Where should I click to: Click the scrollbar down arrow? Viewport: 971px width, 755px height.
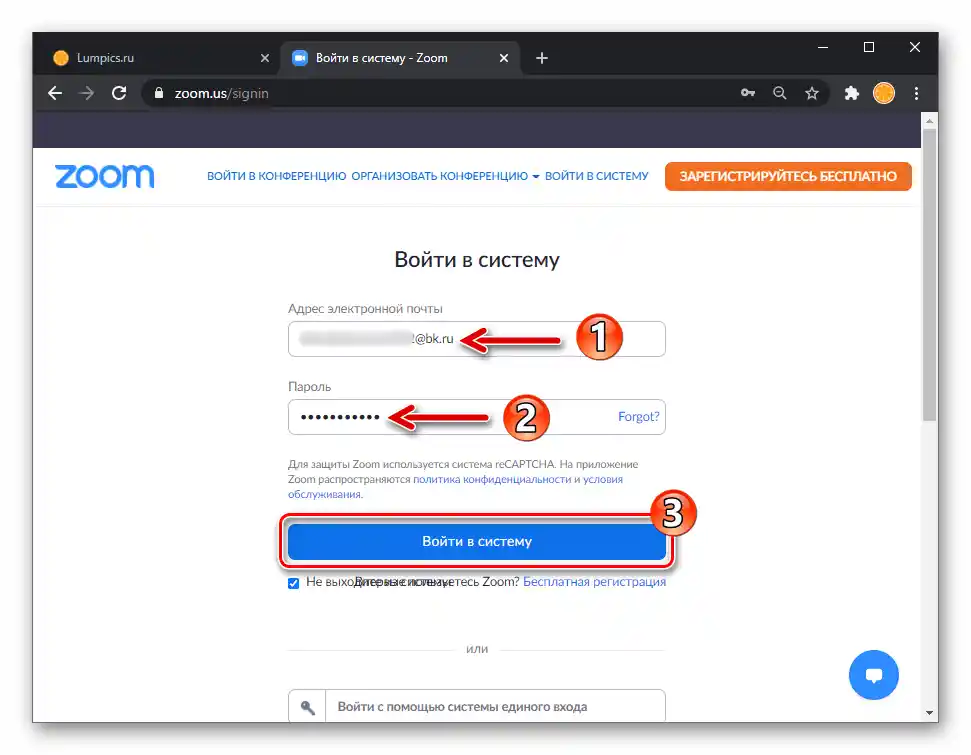point(929,712)
